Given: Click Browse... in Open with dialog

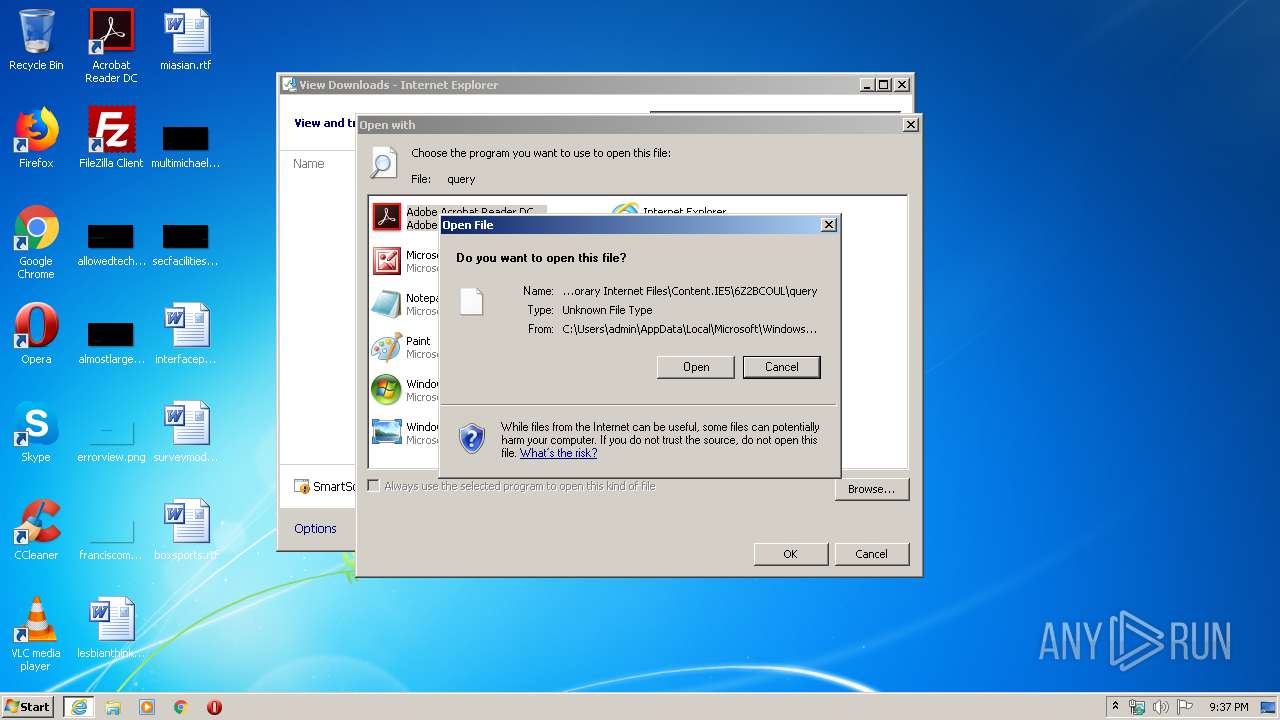Looking at the screenshot, I should 872,489.
